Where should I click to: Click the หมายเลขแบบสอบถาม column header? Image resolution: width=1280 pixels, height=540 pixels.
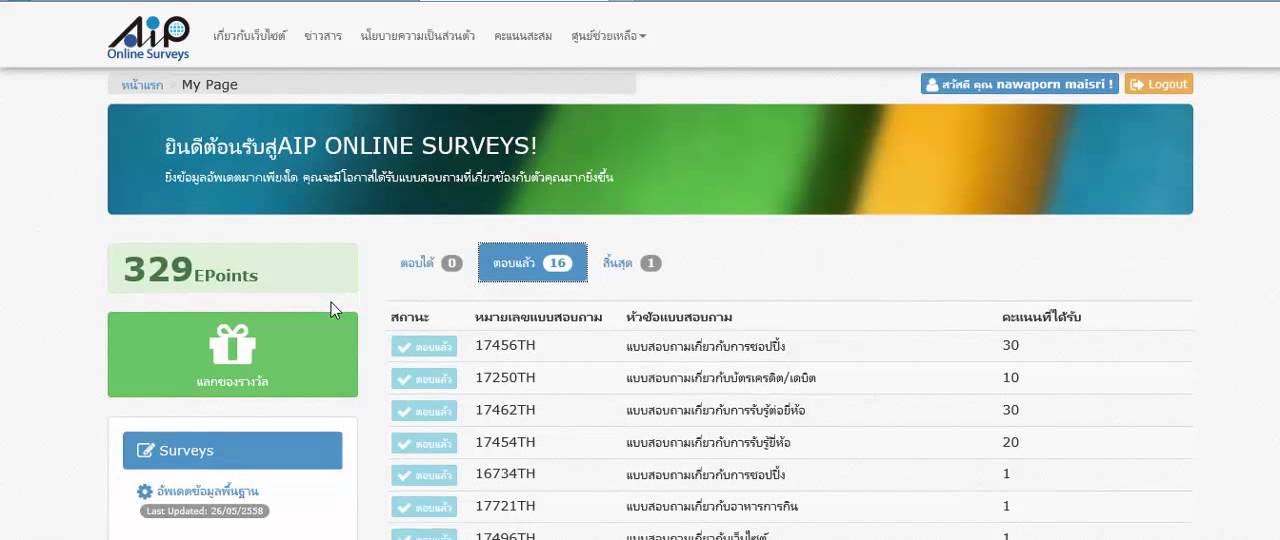click(538, 317)
